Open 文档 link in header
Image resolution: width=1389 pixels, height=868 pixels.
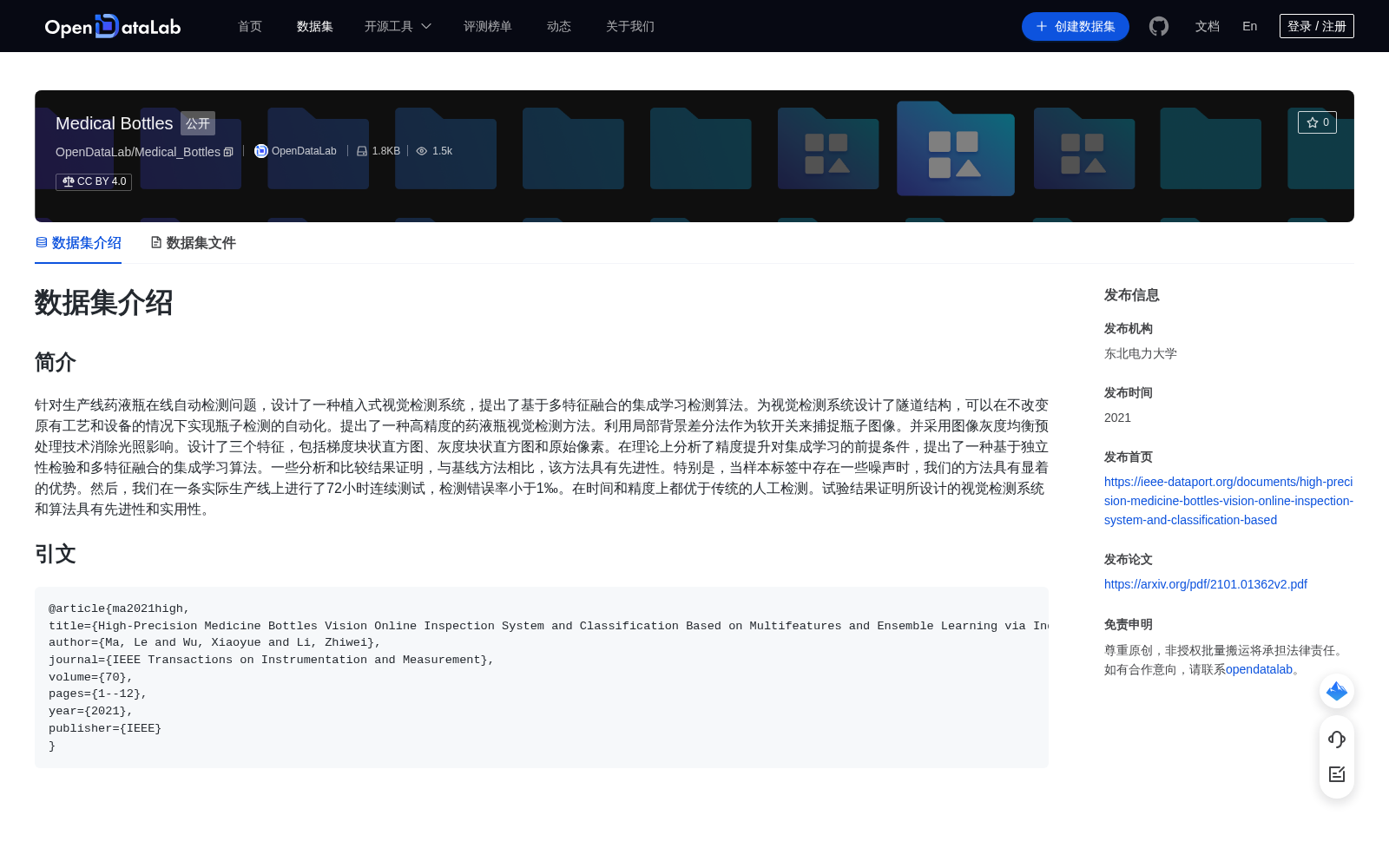(1208, 26)
